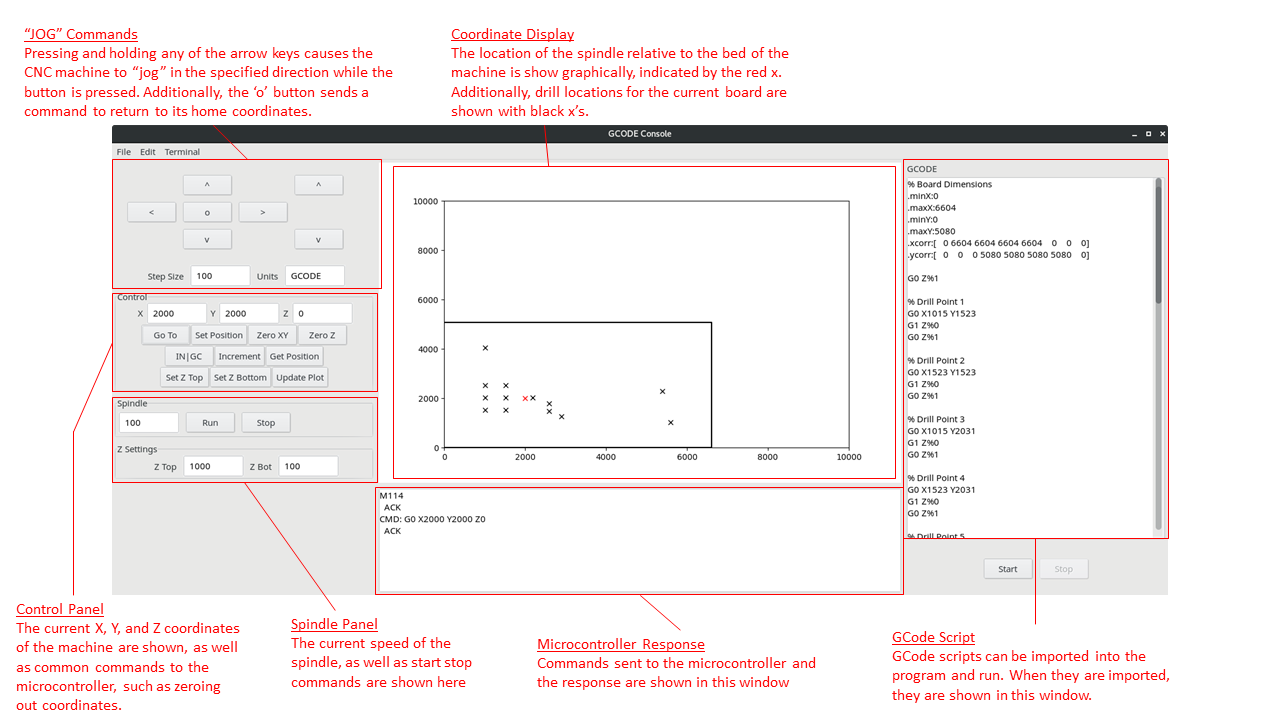Click the Set Position button

(219, 335)
